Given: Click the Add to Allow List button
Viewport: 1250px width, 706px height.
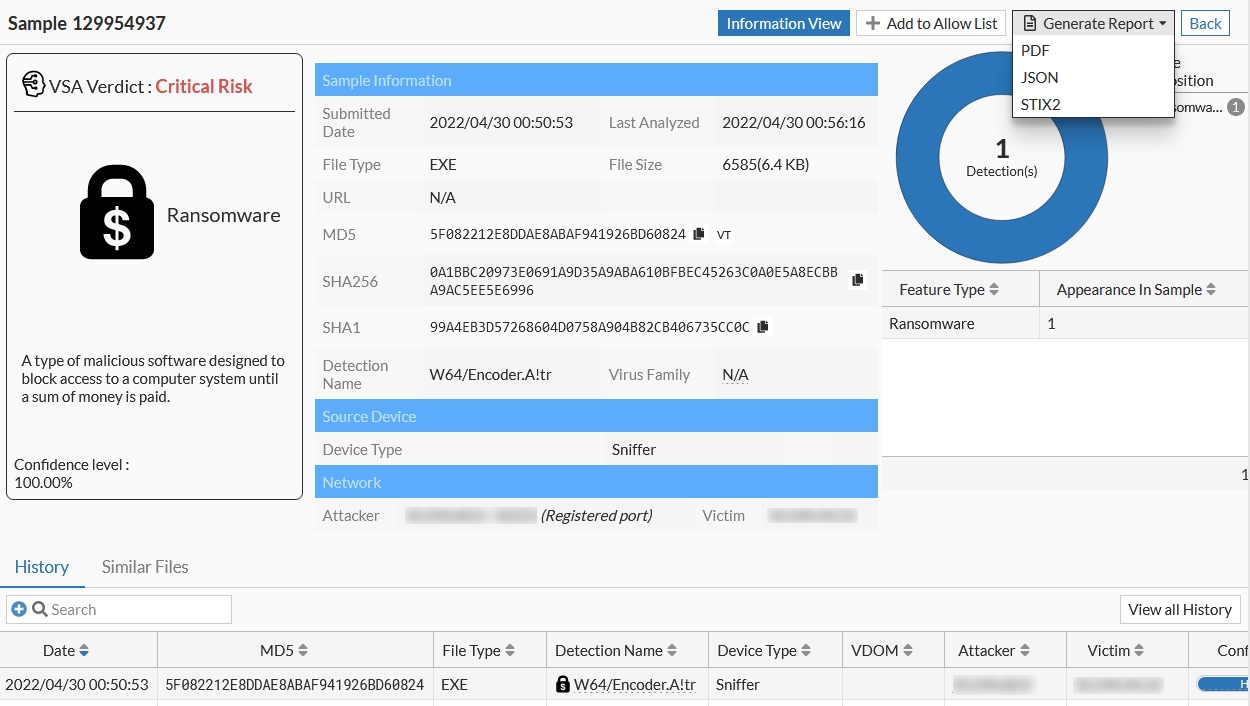Looking at the screenshot, I should 931,23.
